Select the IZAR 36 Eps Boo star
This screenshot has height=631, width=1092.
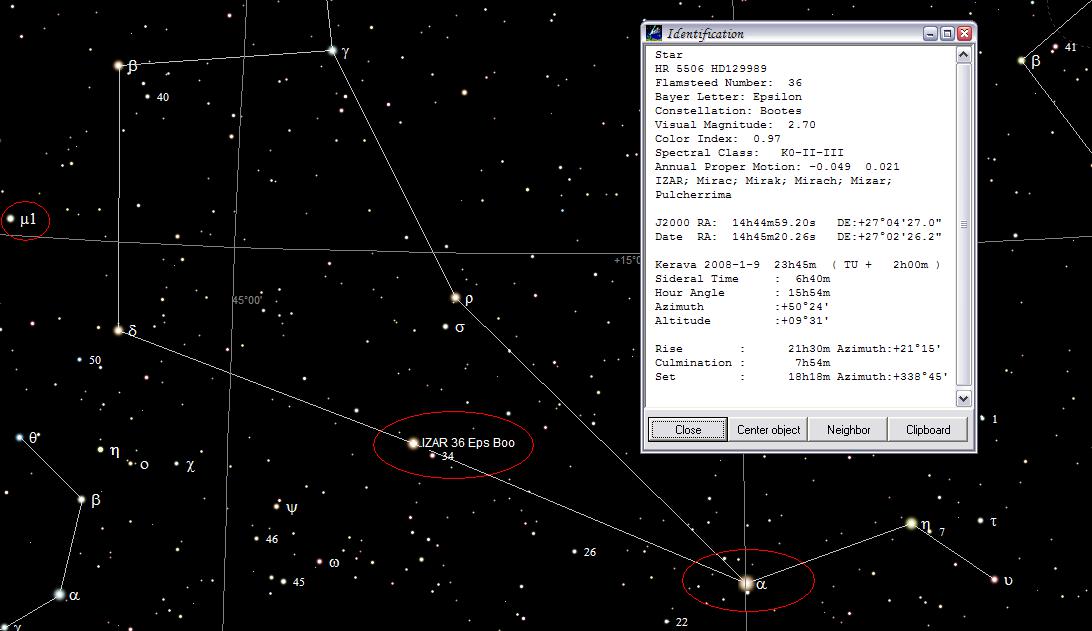413,442
